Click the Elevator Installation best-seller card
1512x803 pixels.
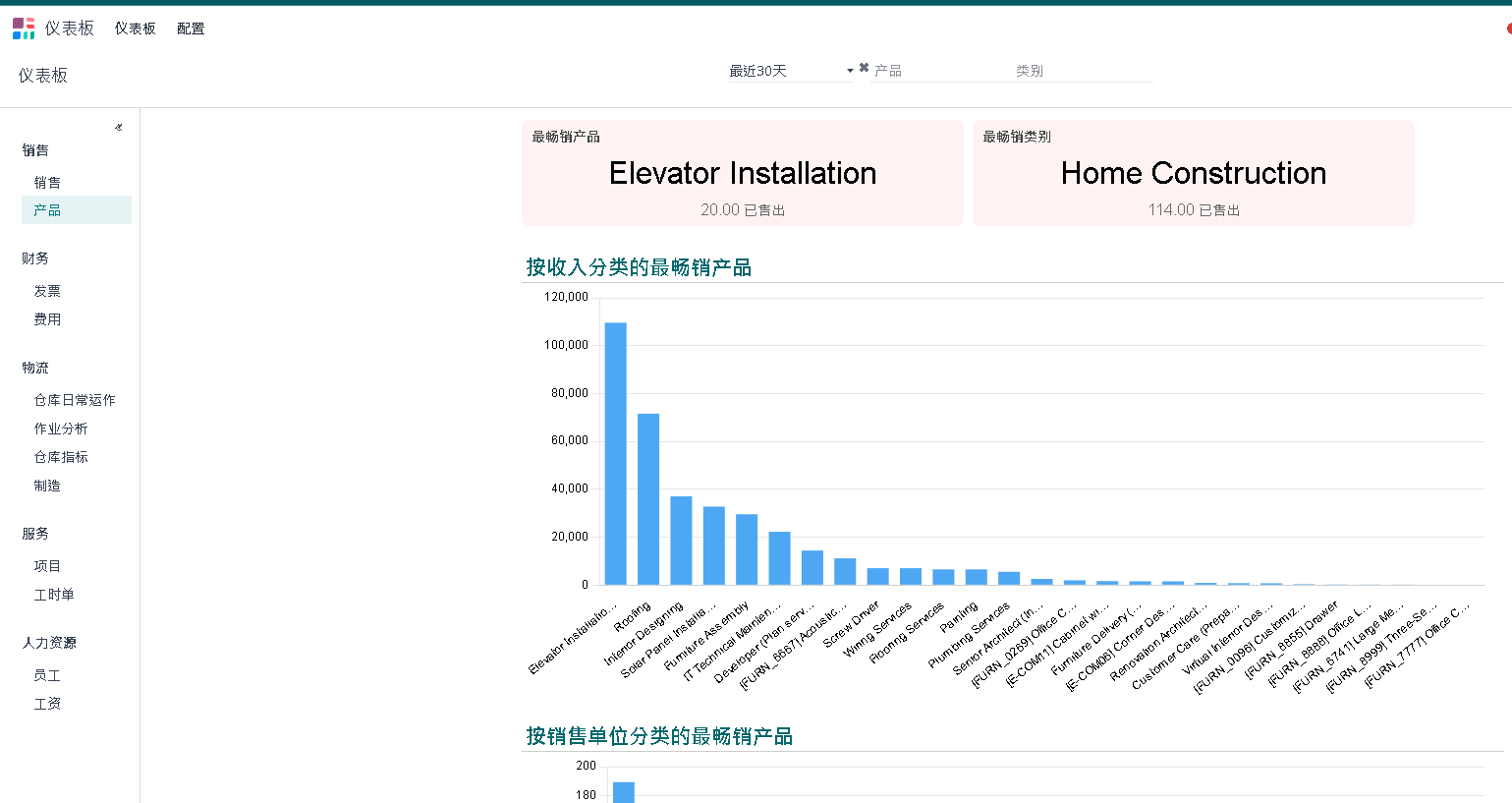click(x=742, y=174)
